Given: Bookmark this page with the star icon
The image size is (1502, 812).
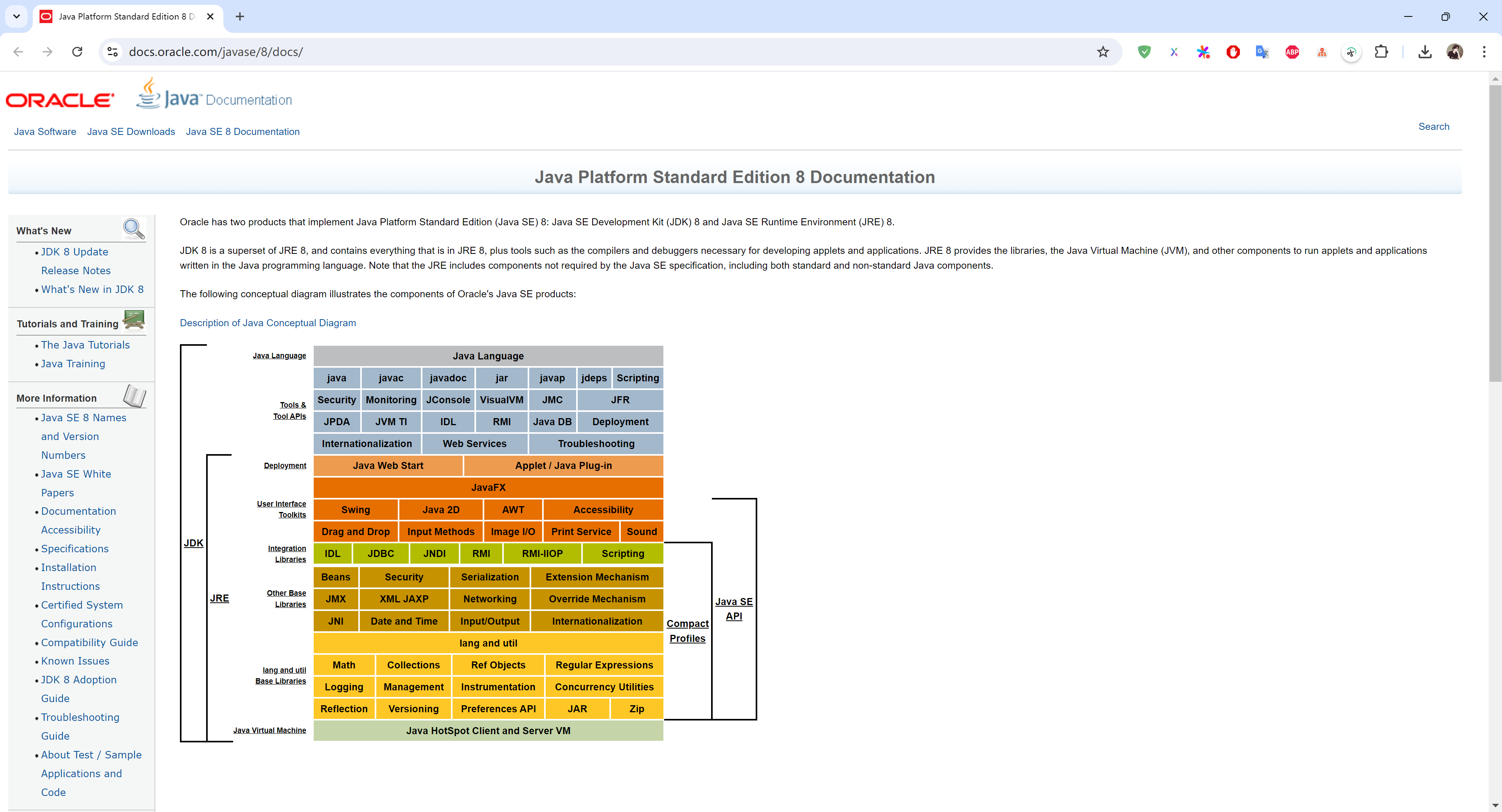Looking at the screenshot, I should click(x=1103, y=52).
